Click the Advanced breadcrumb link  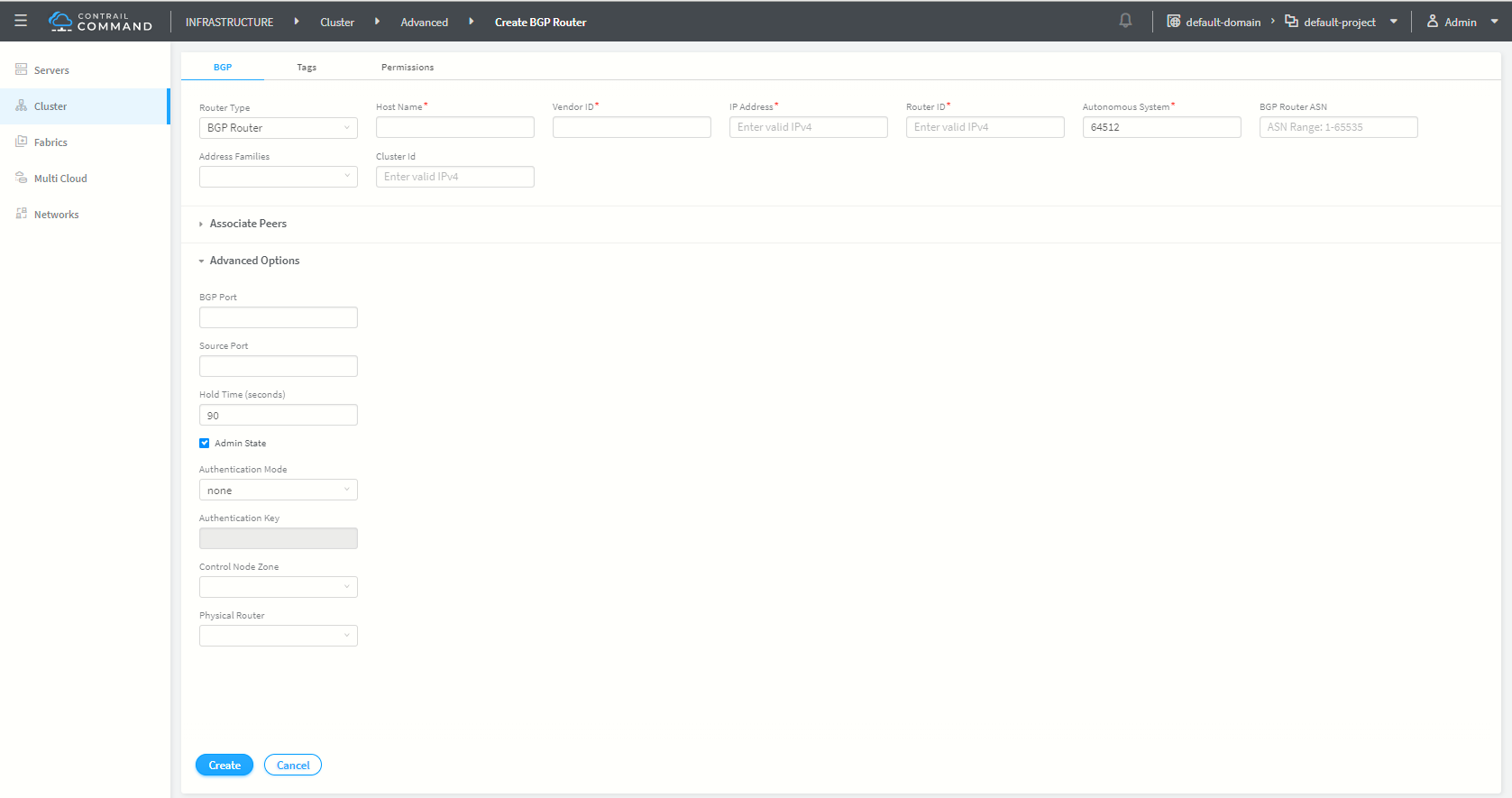click(x=425, y=22)
